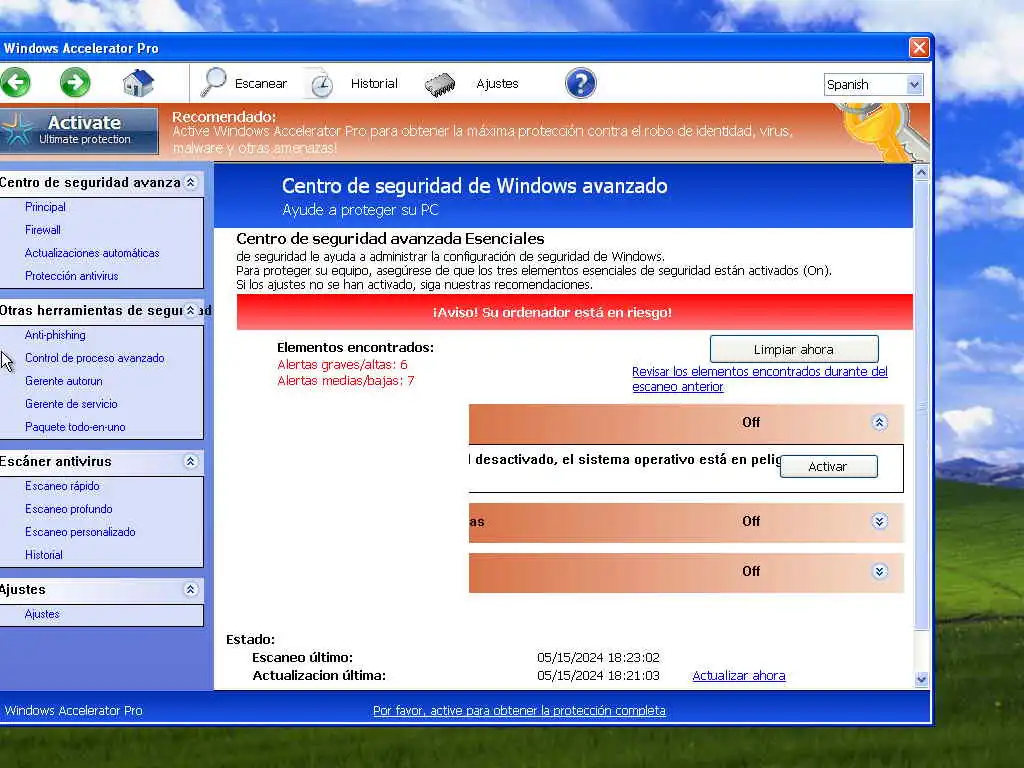Open Actualizaciones automáticas
The width and height of the screenshot is (1024, 768).
pyautogui.click(x=92, y=253)
